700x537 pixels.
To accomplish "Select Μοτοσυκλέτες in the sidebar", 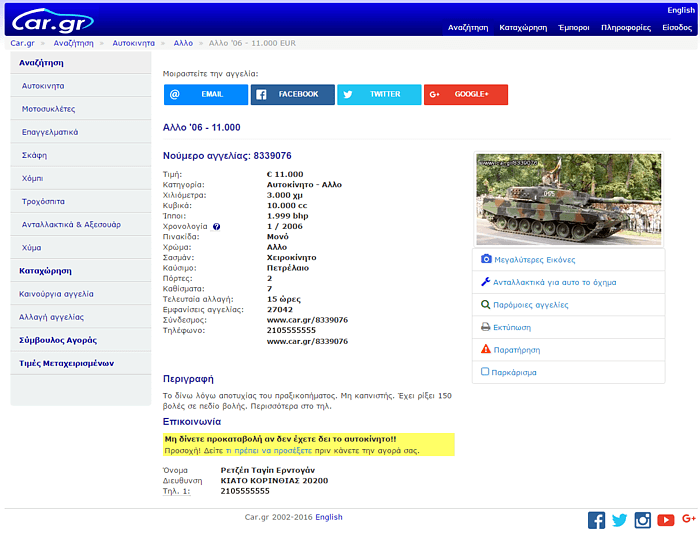I will (49, 108).
